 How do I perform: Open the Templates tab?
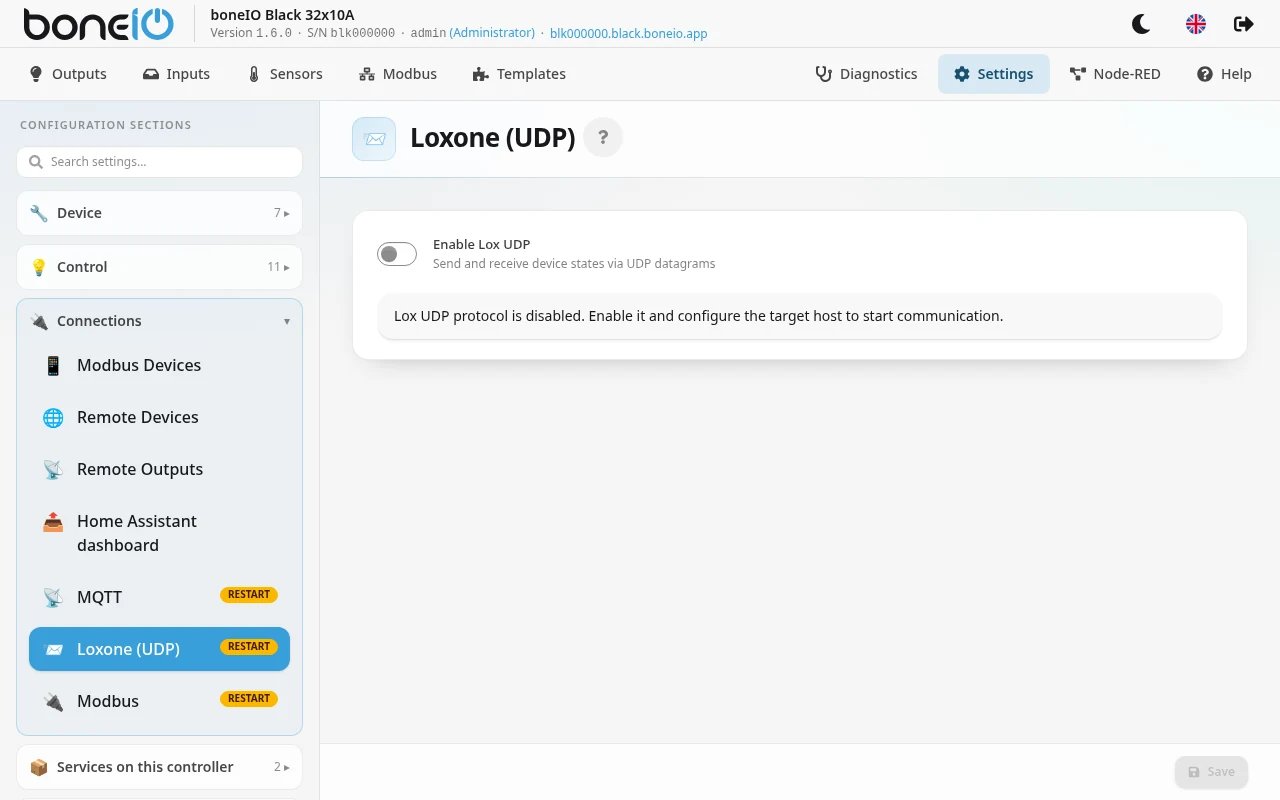[x=519, y=74]
